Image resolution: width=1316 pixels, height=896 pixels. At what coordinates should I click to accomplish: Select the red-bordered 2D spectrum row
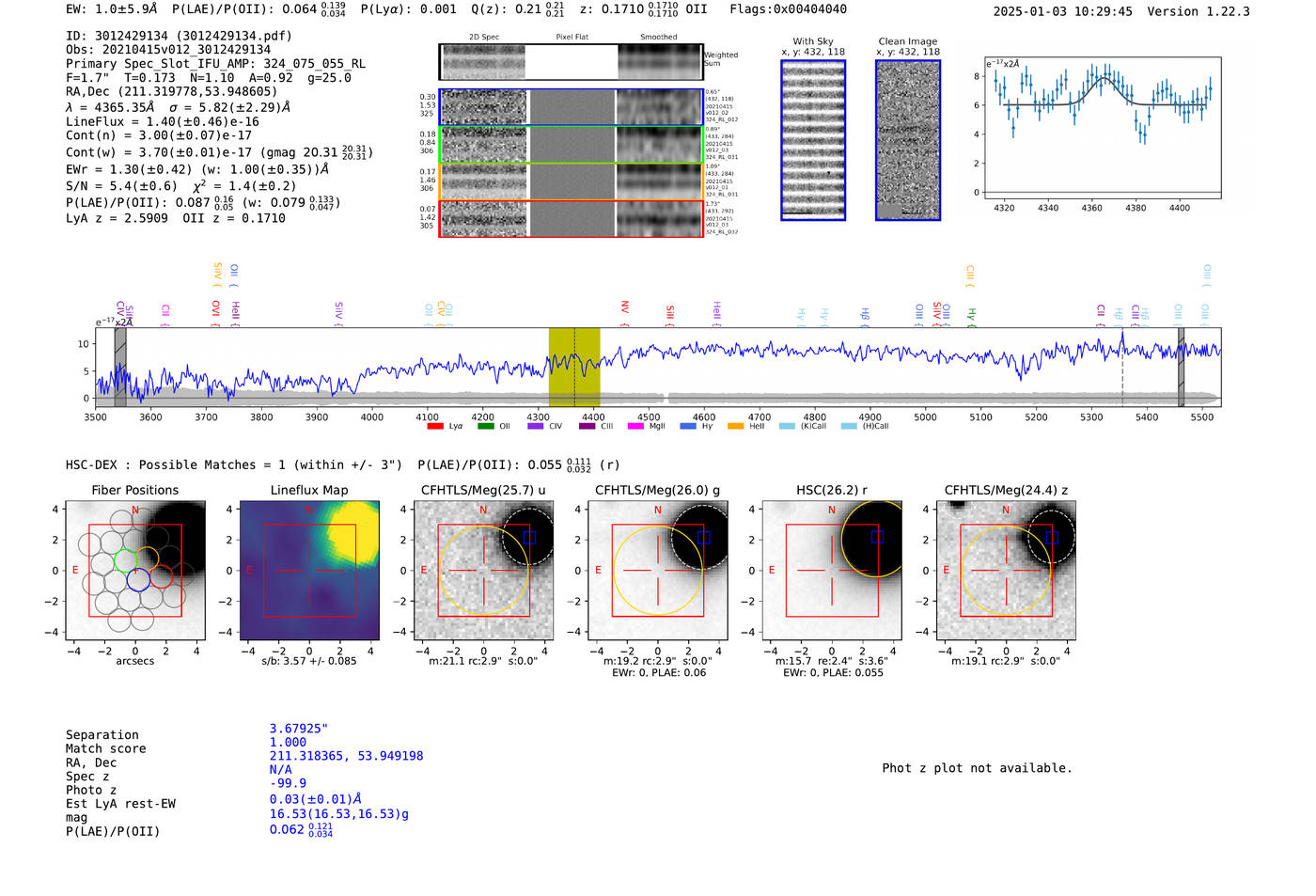pyautogui.click(x=572, y=218)
